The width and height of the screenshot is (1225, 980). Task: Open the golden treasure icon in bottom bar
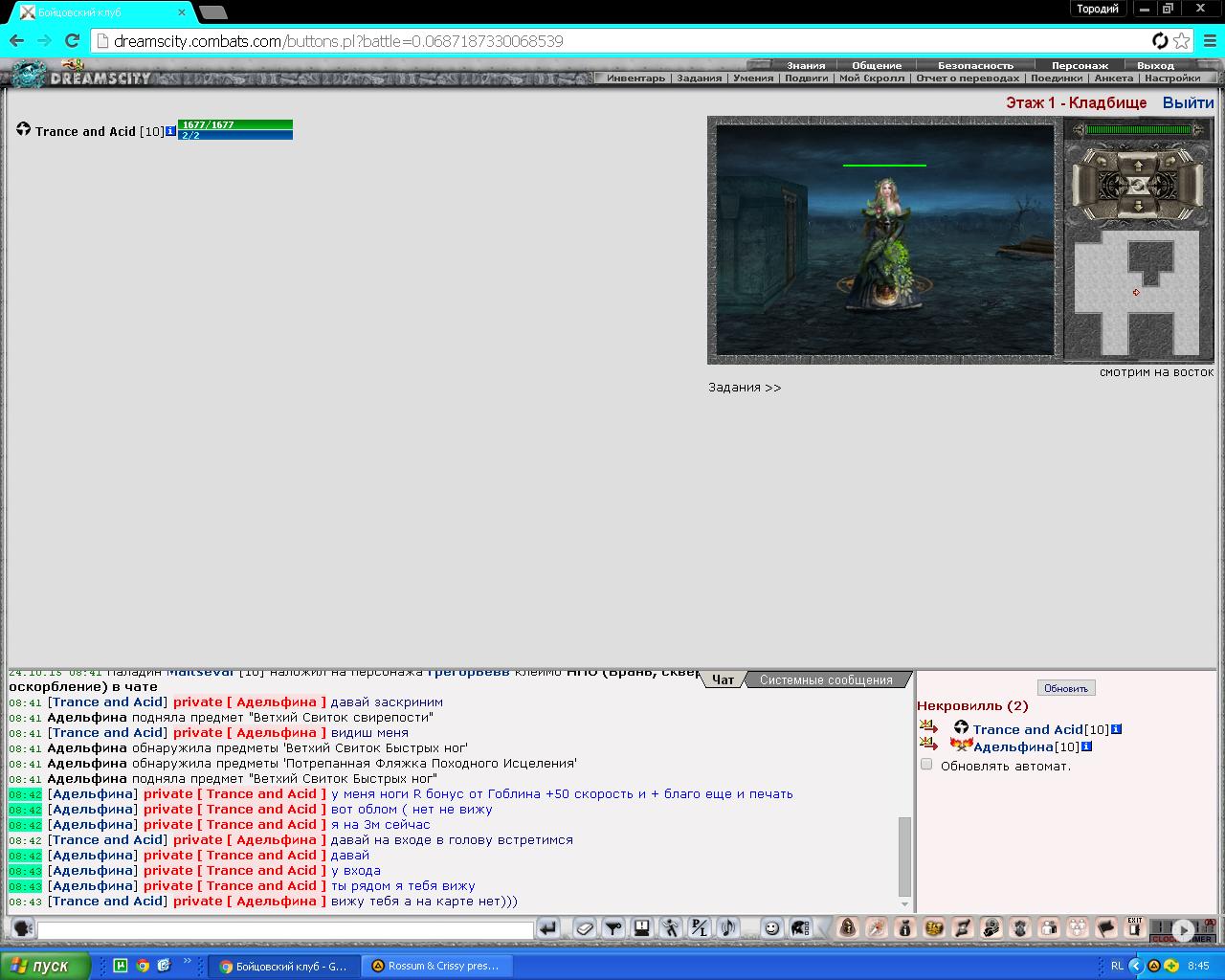click(x=933, y=927)
